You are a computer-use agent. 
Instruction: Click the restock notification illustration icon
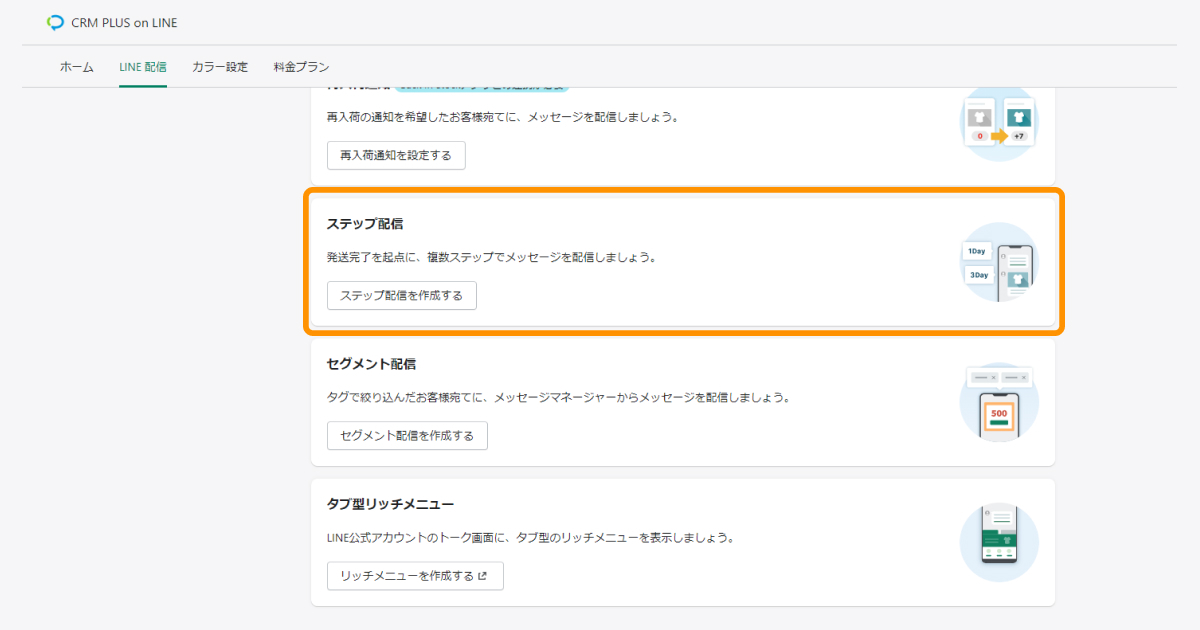click(x=999, y=124)
